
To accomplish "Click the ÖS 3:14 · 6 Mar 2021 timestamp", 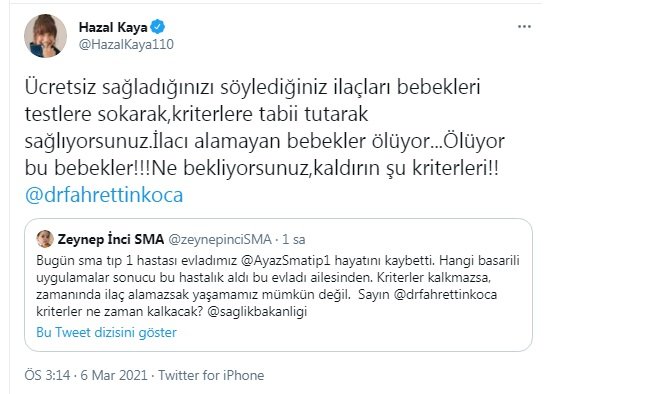I will tap(86, 375).
